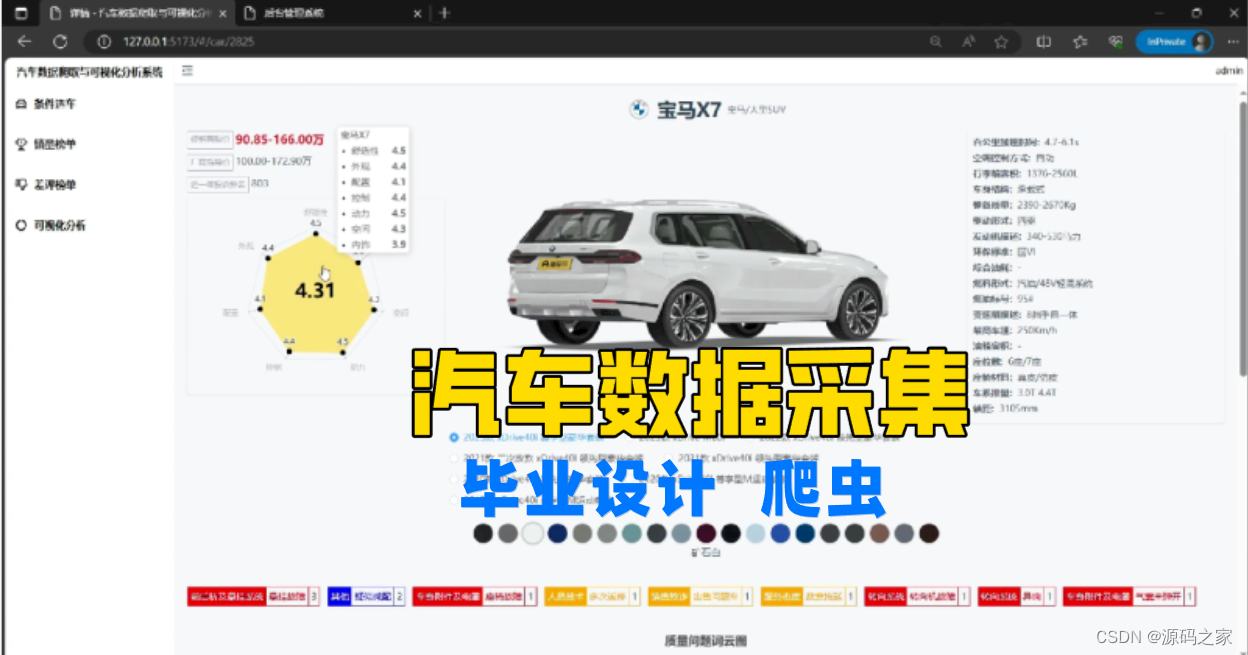Viewport: 1248px width, 655px height.
Task: Click the BMW logo beside 宝马X7
Action: [638, 110]
